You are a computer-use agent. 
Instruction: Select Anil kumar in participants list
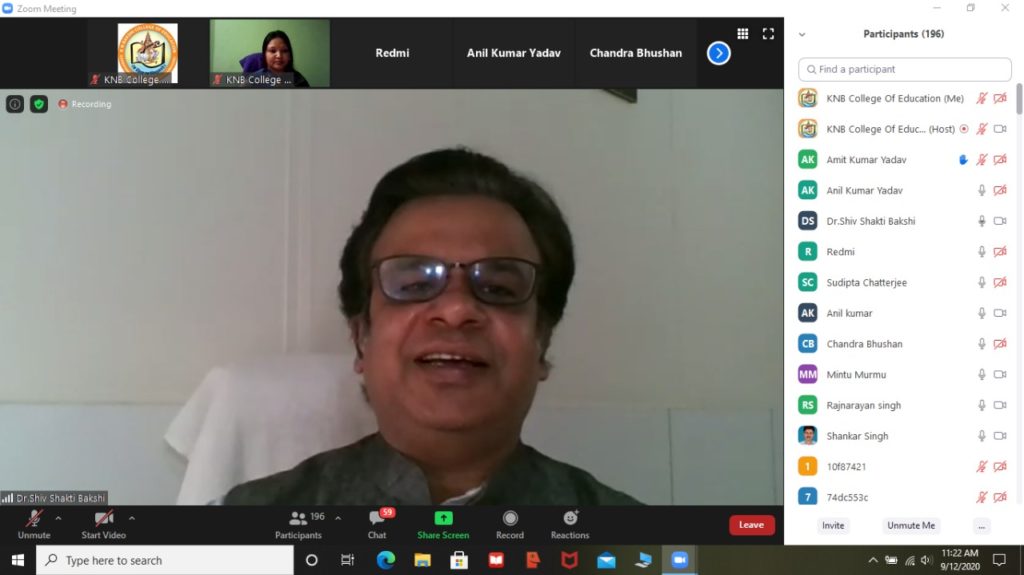tap(903, 313)
